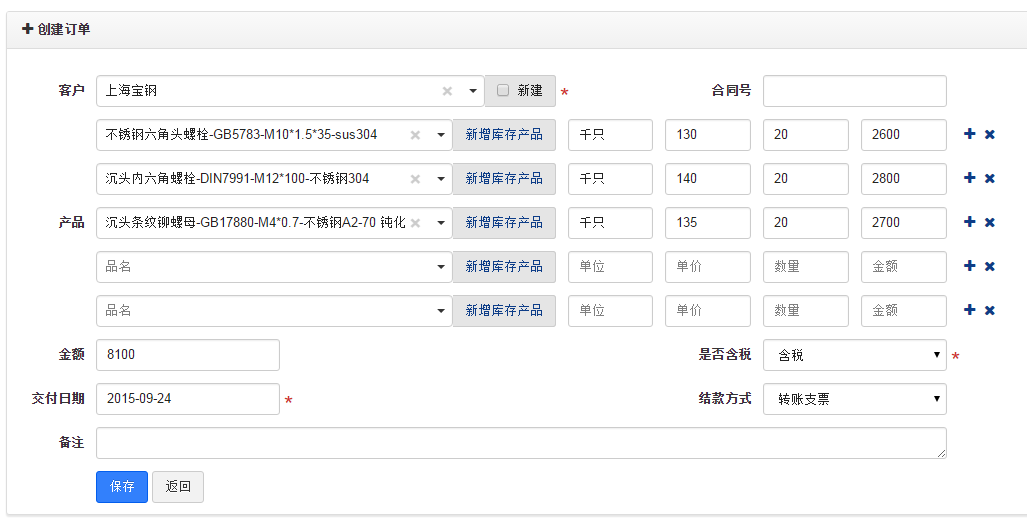Viewport: 1027px width, 530px height.
Task: Click plus icon on the 沉头条纹铆螺母 row
Action: click(969, 222)
